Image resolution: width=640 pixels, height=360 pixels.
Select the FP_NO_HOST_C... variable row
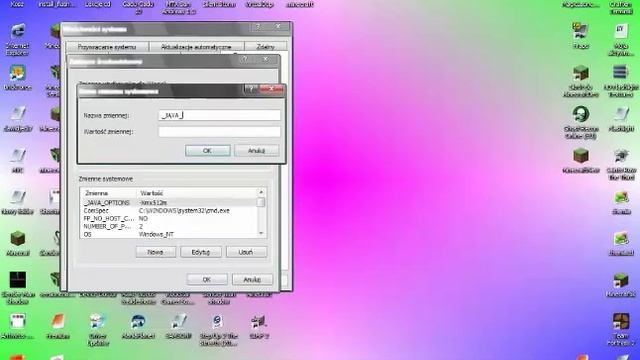pyautogui.click(x=169, y=218)
